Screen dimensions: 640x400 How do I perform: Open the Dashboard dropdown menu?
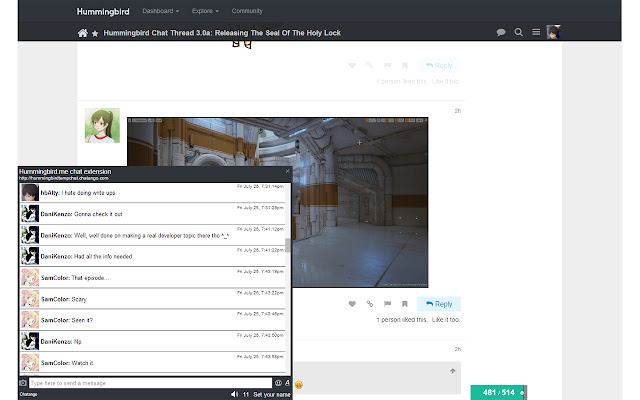coord(160,11)
